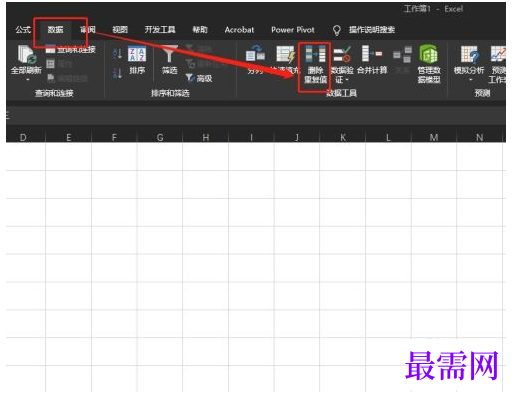
Task: Open Queries and Connections (查询和连接) pane
Action: coord(71,50)
